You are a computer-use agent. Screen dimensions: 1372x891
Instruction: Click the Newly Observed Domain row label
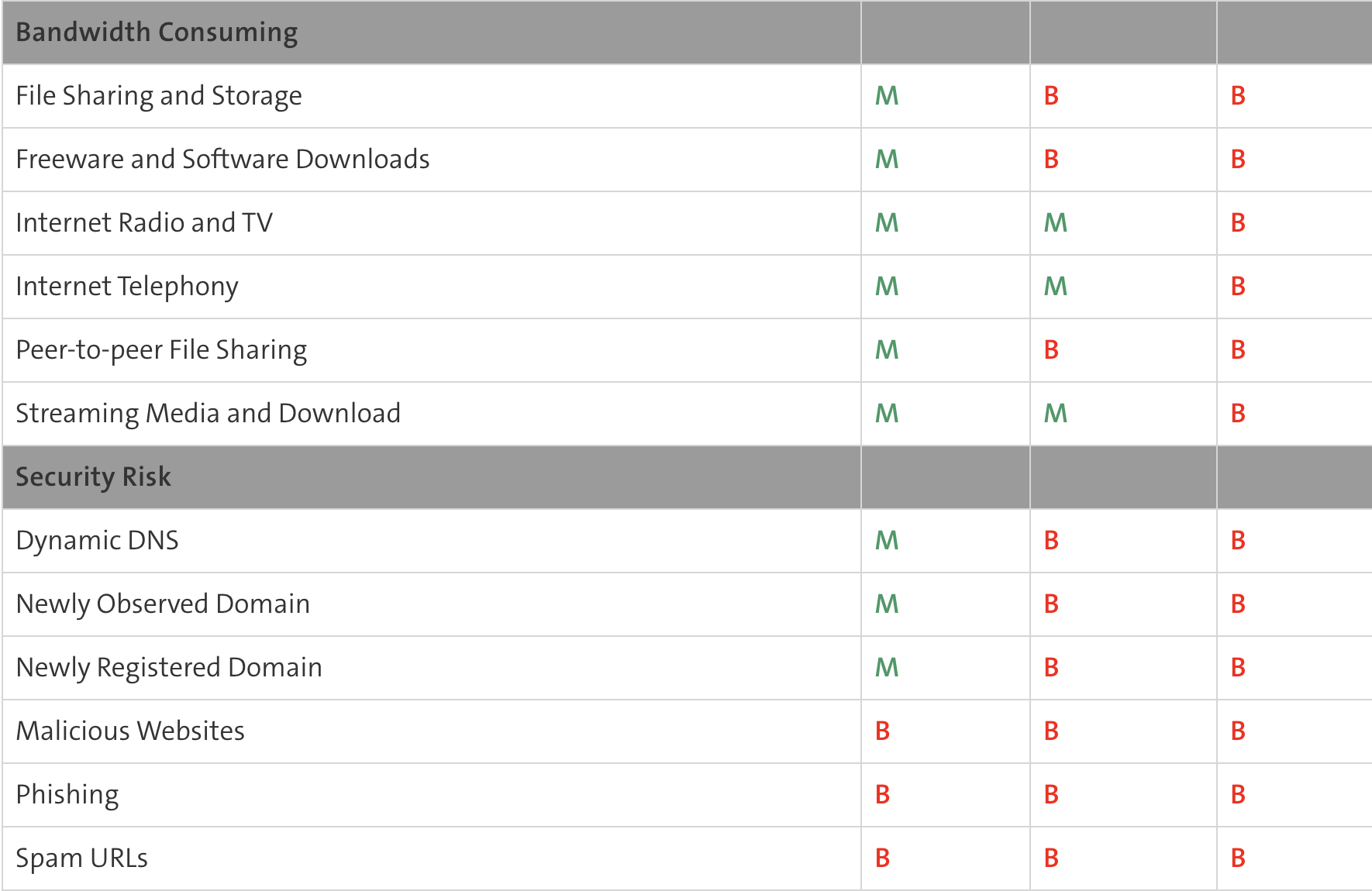163,604
